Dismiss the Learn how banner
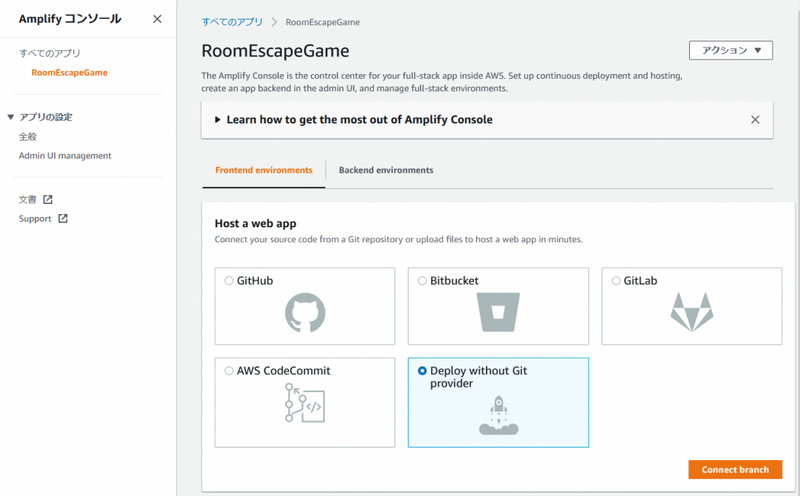800x496 pixels. pyautogui.click(x=755, y=120)
